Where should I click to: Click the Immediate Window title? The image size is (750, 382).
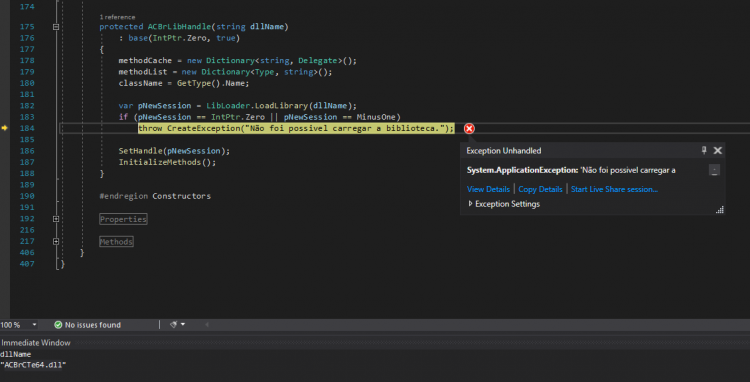coord(36,343)
